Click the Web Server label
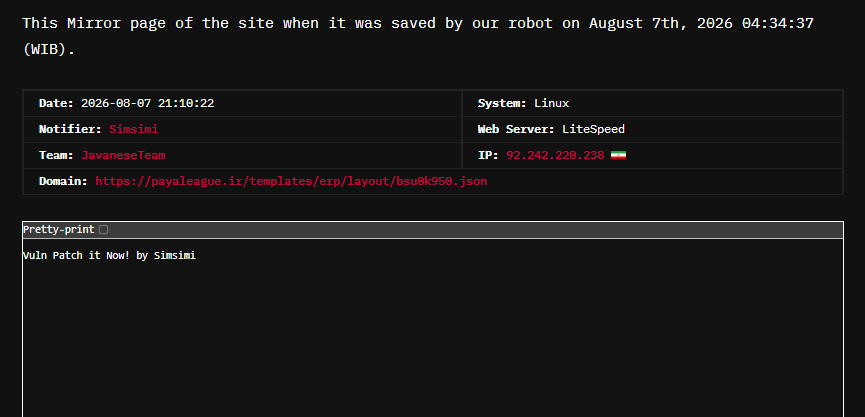Image resolution: width=865 pixels, height=417 pixels. pos(516,129)
